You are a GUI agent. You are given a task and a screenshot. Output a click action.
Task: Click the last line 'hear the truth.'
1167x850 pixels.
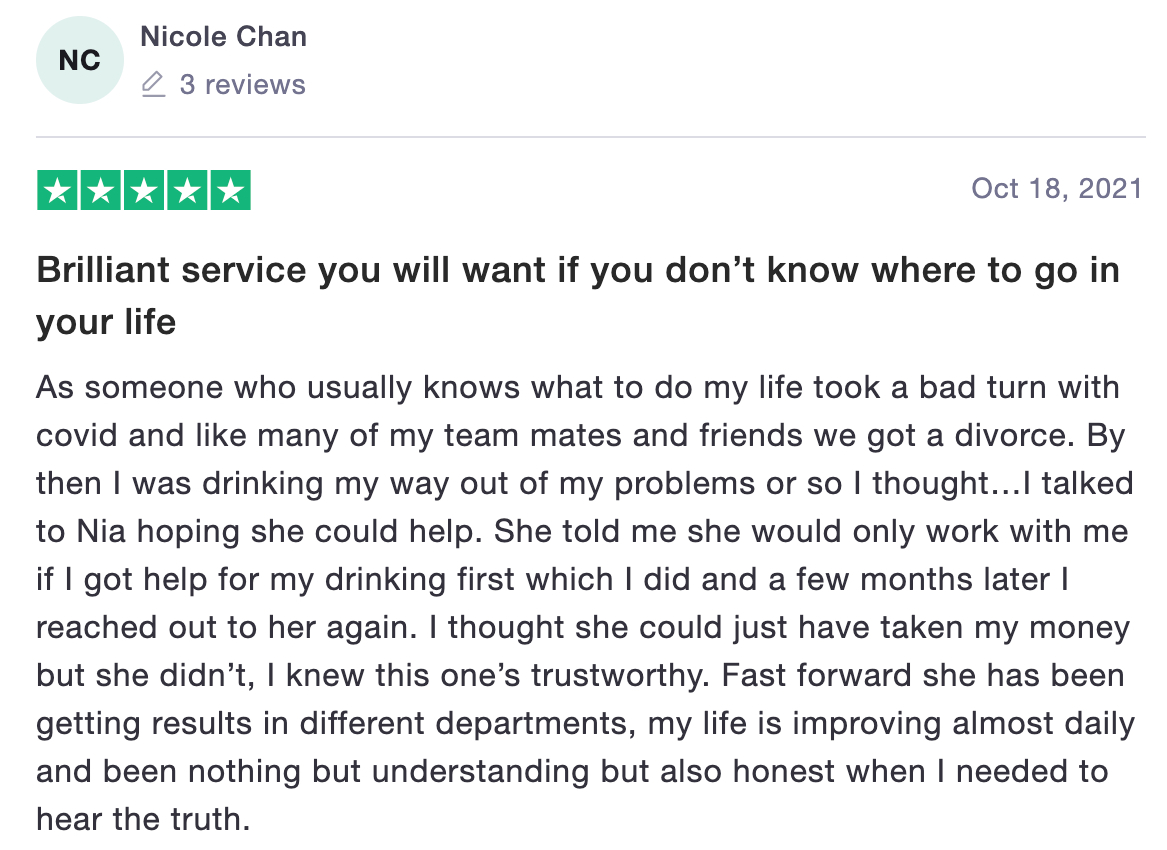tap(143, 819)
